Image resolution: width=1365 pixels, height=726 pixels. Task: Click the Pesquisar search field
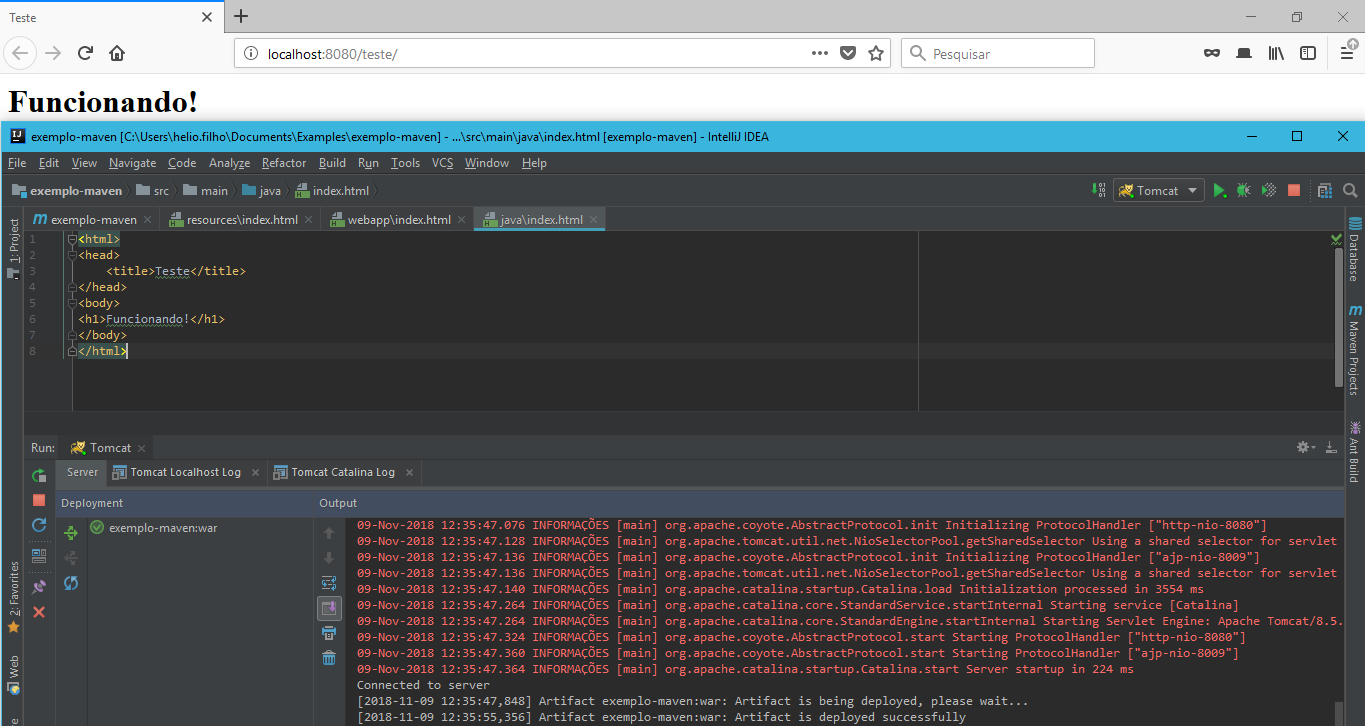point(998,53)
